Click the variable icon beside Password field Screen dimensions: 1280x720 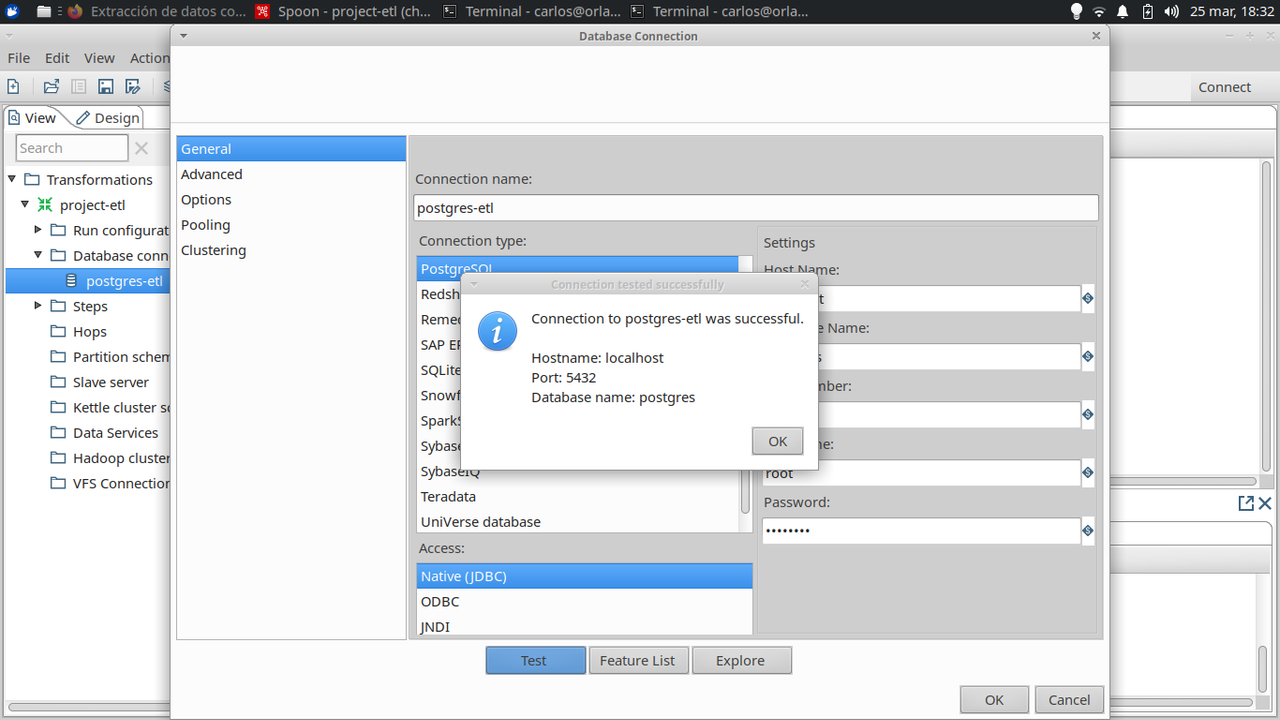[x=1088, y=530]
